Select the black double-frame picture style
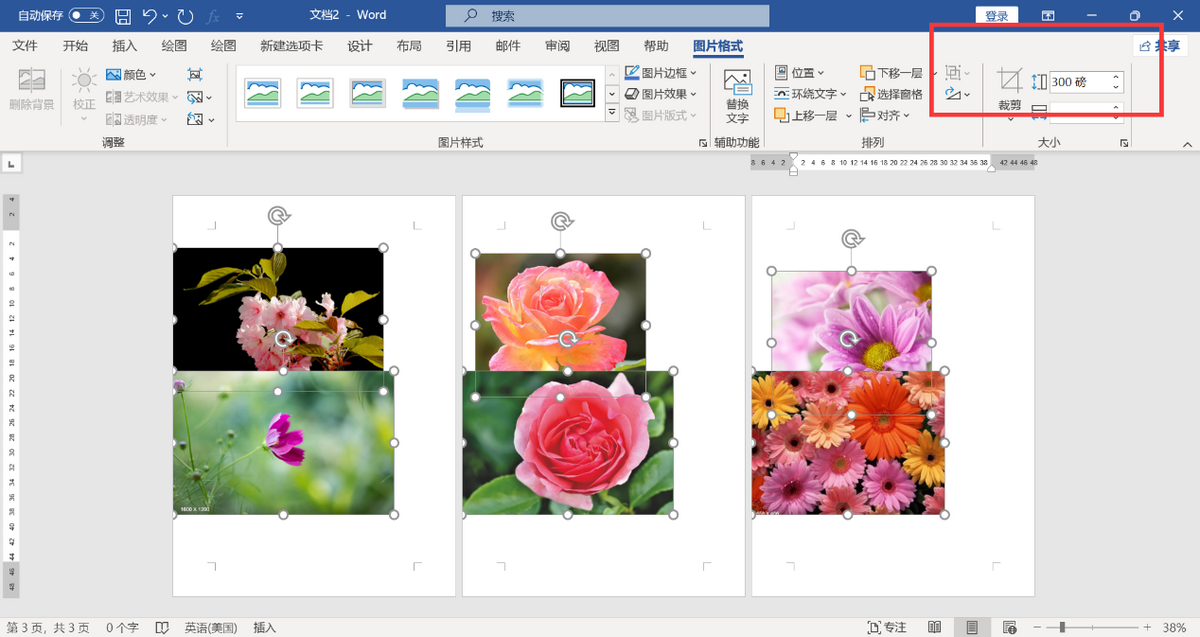The image size is (1200, 637). coord(577,93)
